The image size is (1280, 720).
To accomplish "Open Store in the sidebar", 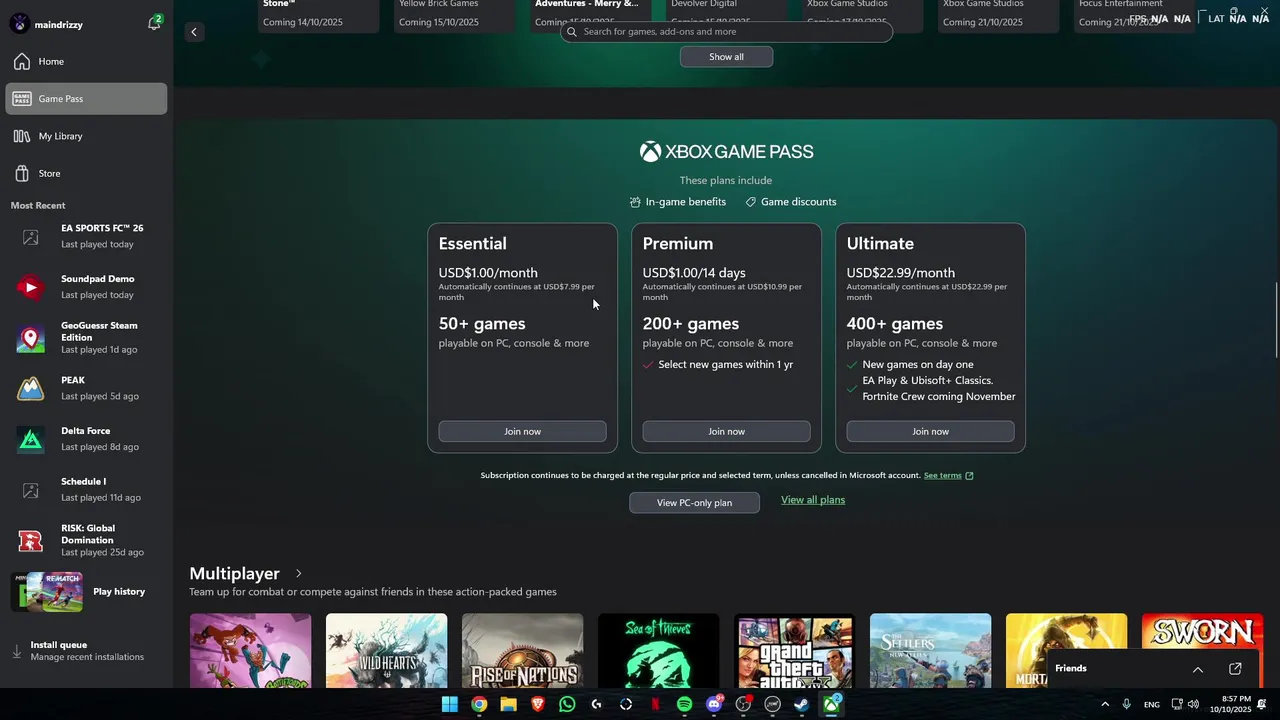I will point(86,173).
